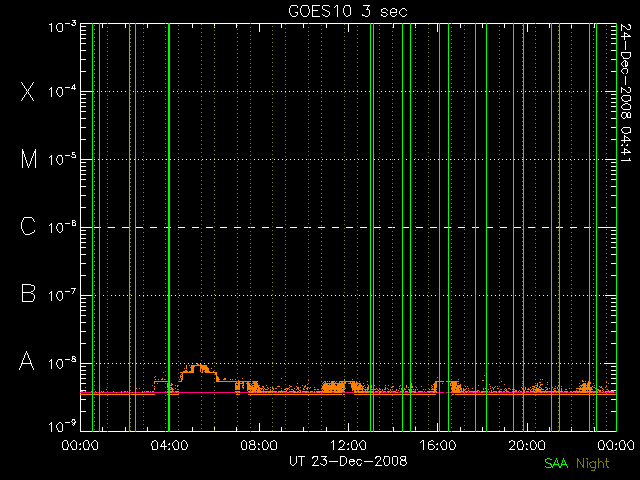The image size is (640, 480).
Task: Click the 16:00 time axis label
Action: click(x=438, y=445)
